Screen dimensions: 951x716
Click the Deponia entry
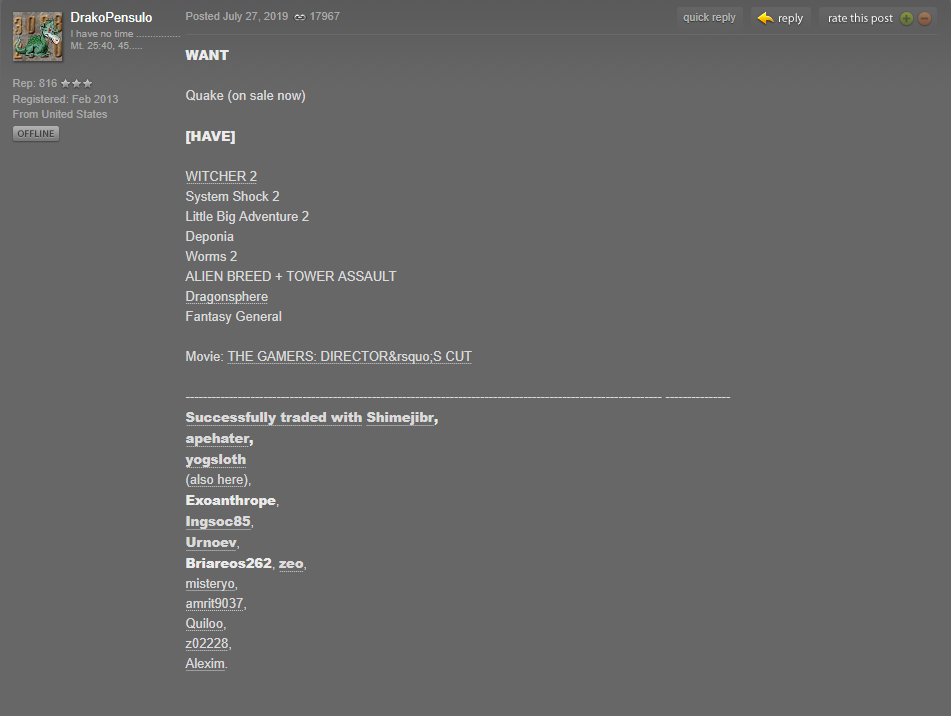tap(209, 236)
